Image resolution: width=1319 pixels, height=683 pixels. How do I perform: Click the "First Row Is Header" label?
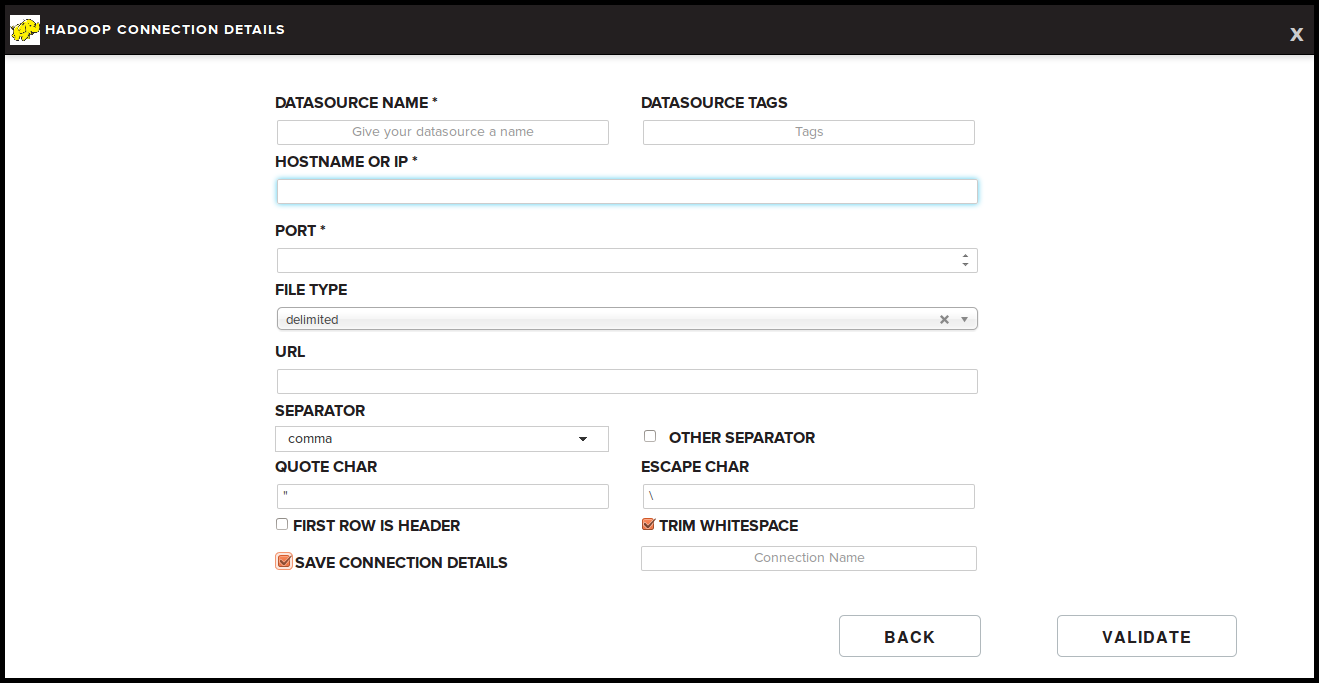point(377,526)
